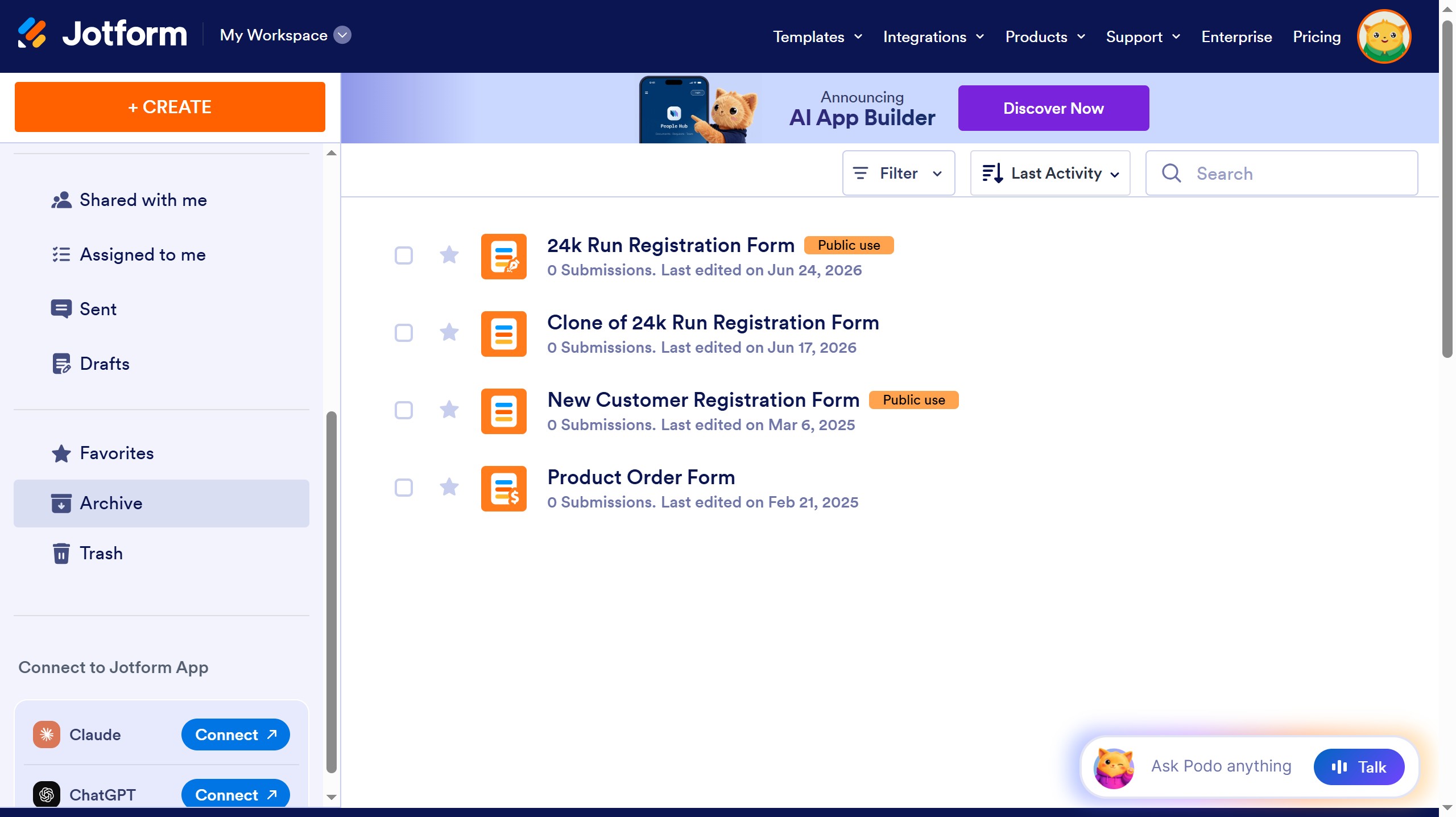Favorite the New Customer Registration Form
This screenshot has width=1456, height=817.
(x=449, y=410)
